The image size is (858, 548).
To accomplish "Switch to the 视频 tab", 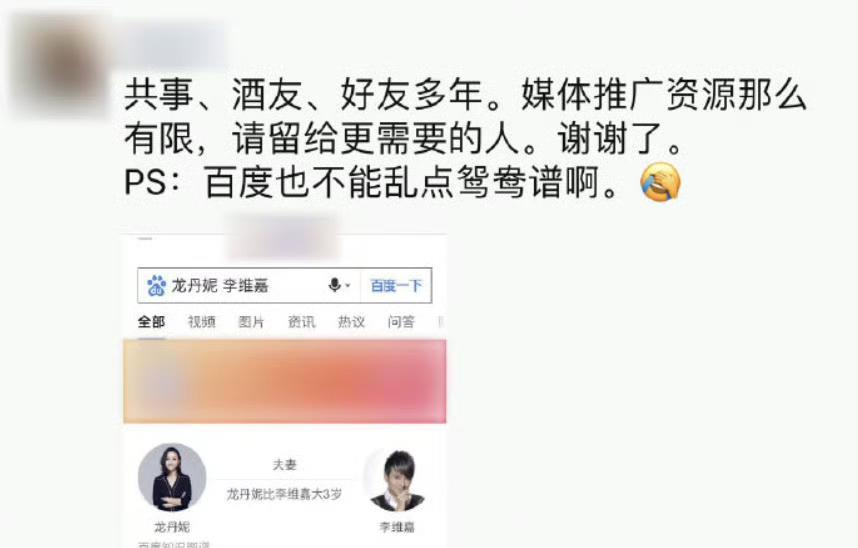I will click(x=201, y=322).
